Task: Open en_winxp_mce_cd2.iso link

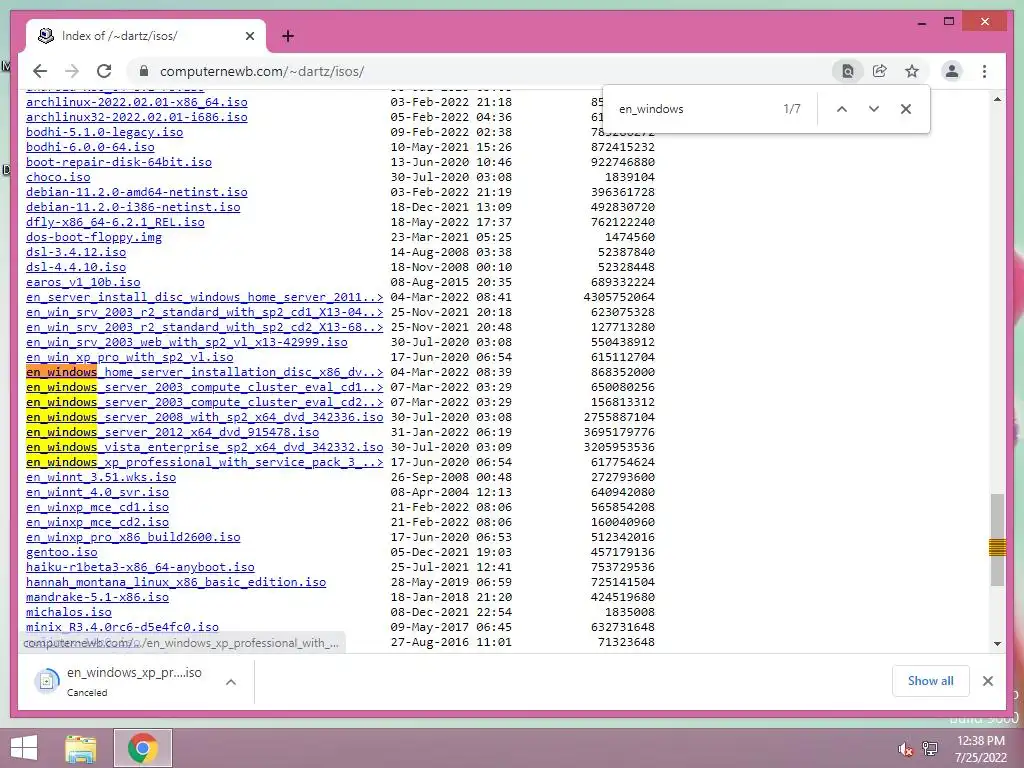Action: [x=97, y=522]
